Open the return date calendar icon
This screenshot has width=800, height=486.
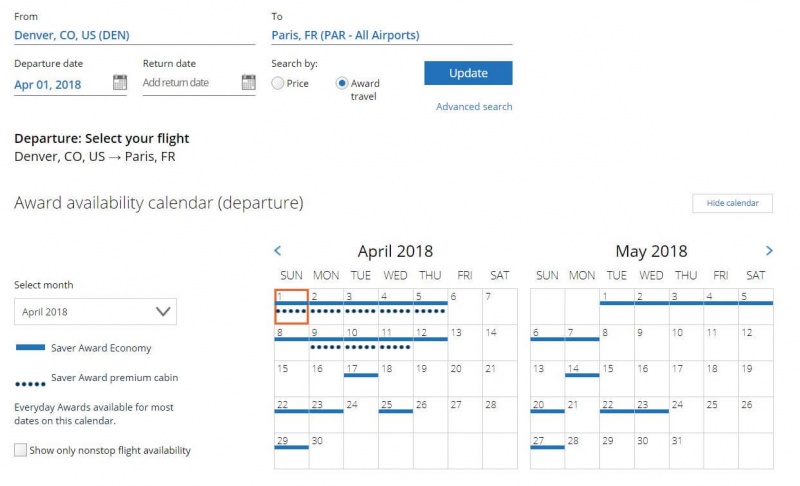click(248, 83)
